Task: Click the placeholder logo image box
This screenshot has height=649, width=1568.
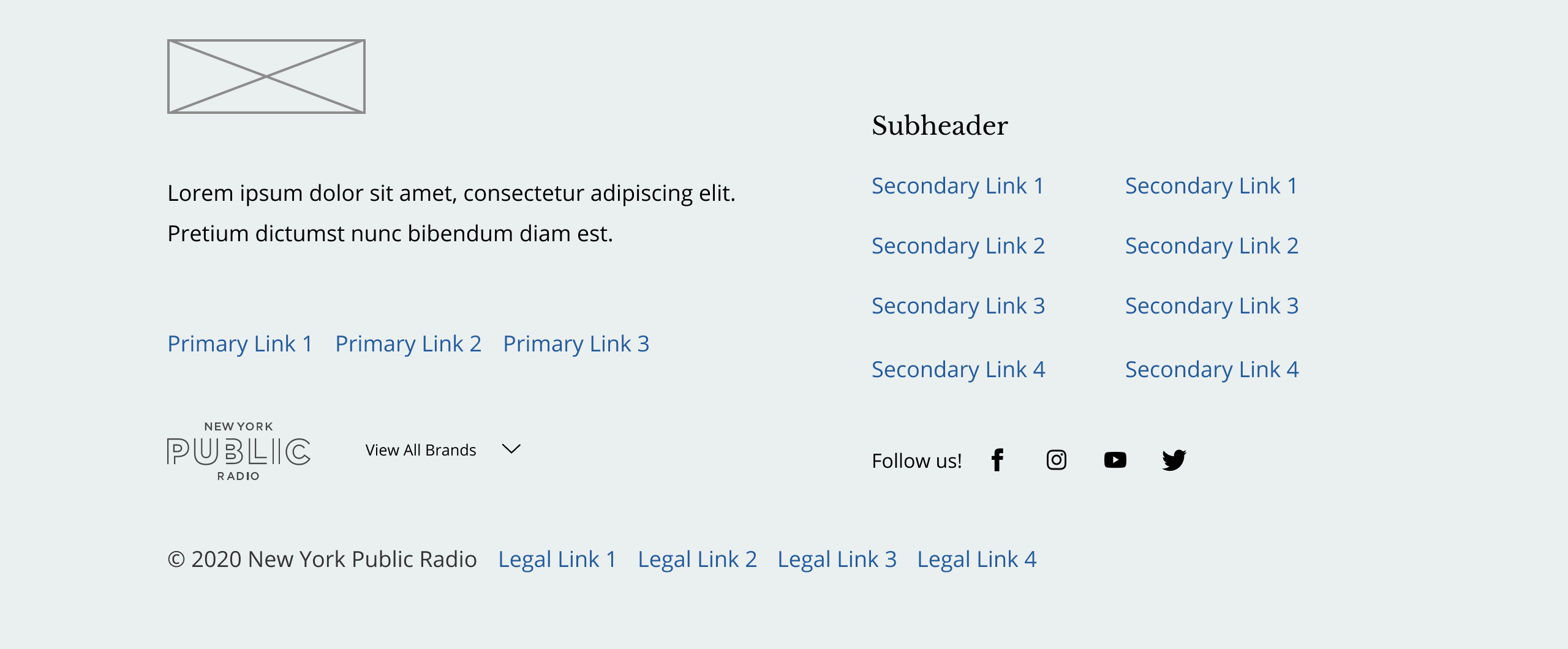Action: 266,77
